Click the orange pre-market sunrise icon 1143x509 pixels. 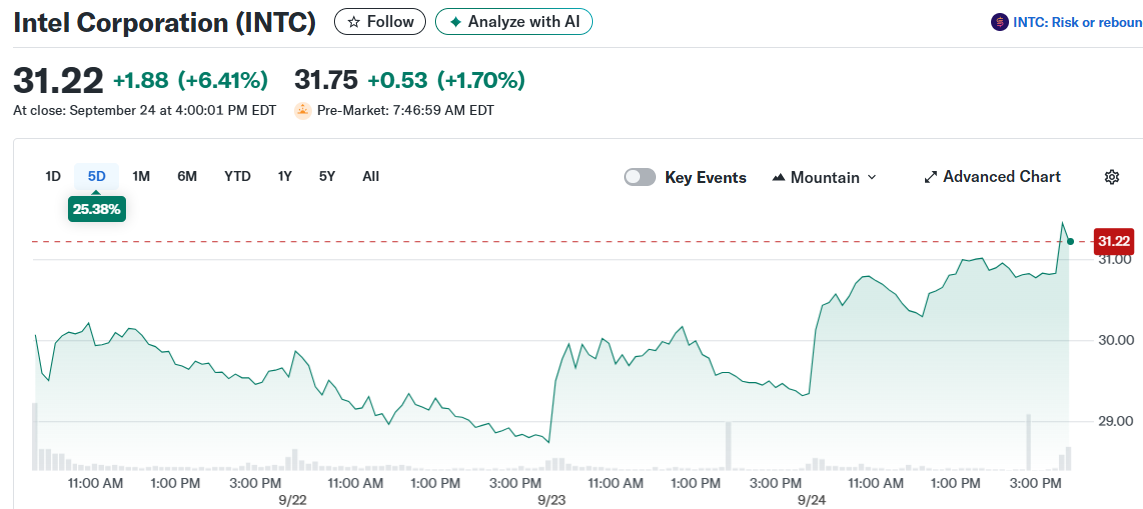(x=303, y=111)
